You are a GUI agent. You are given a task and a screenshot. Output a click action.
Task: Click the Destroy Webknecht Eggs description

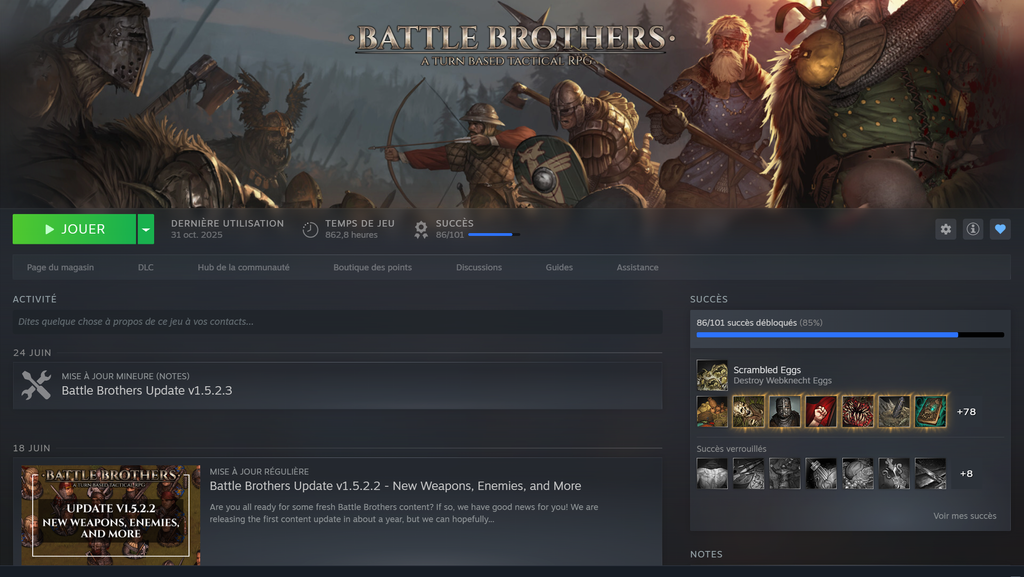[x=782, y=381]
